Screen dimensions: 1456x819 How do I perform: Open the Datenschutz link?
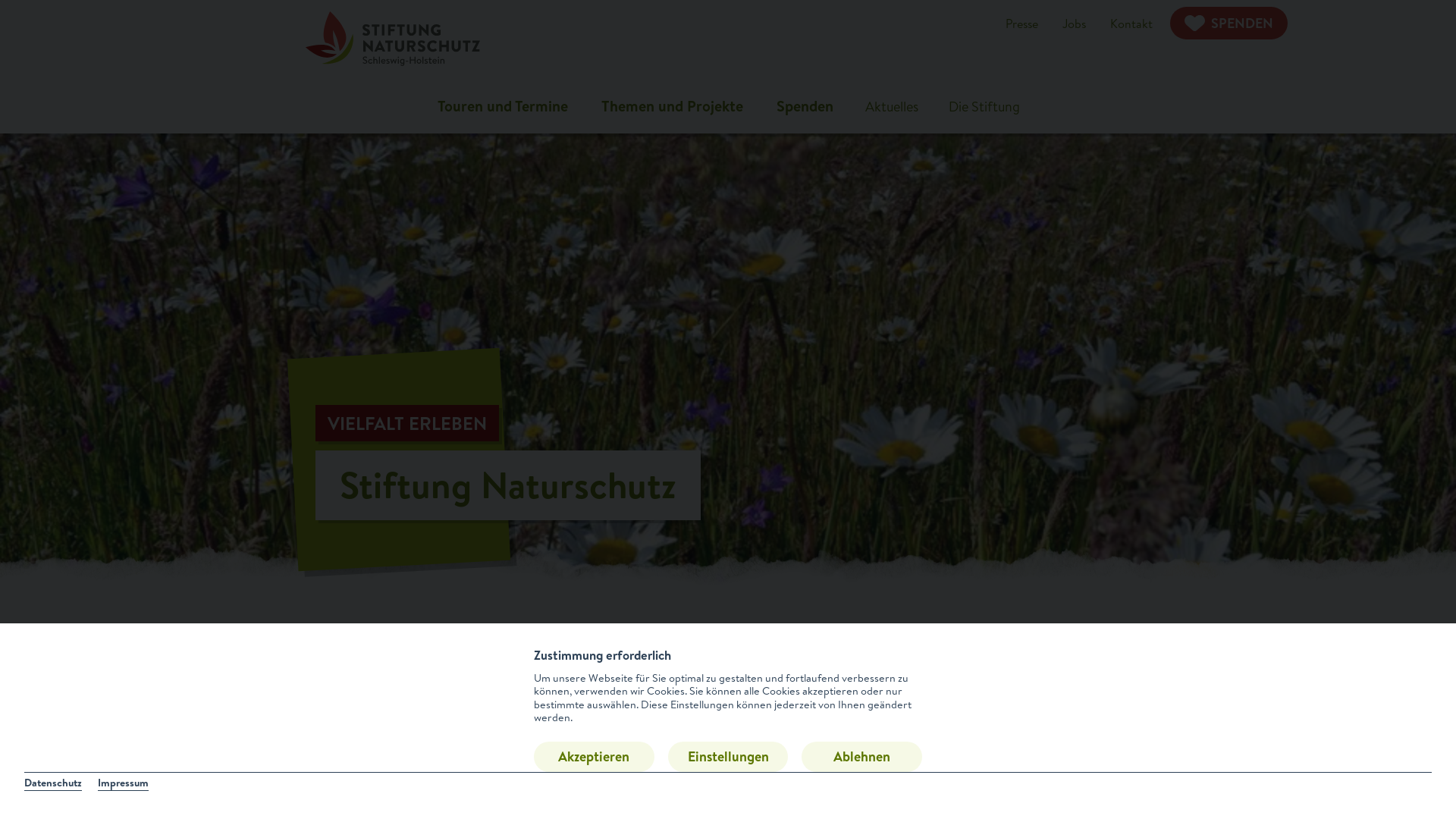coord(53,783)
